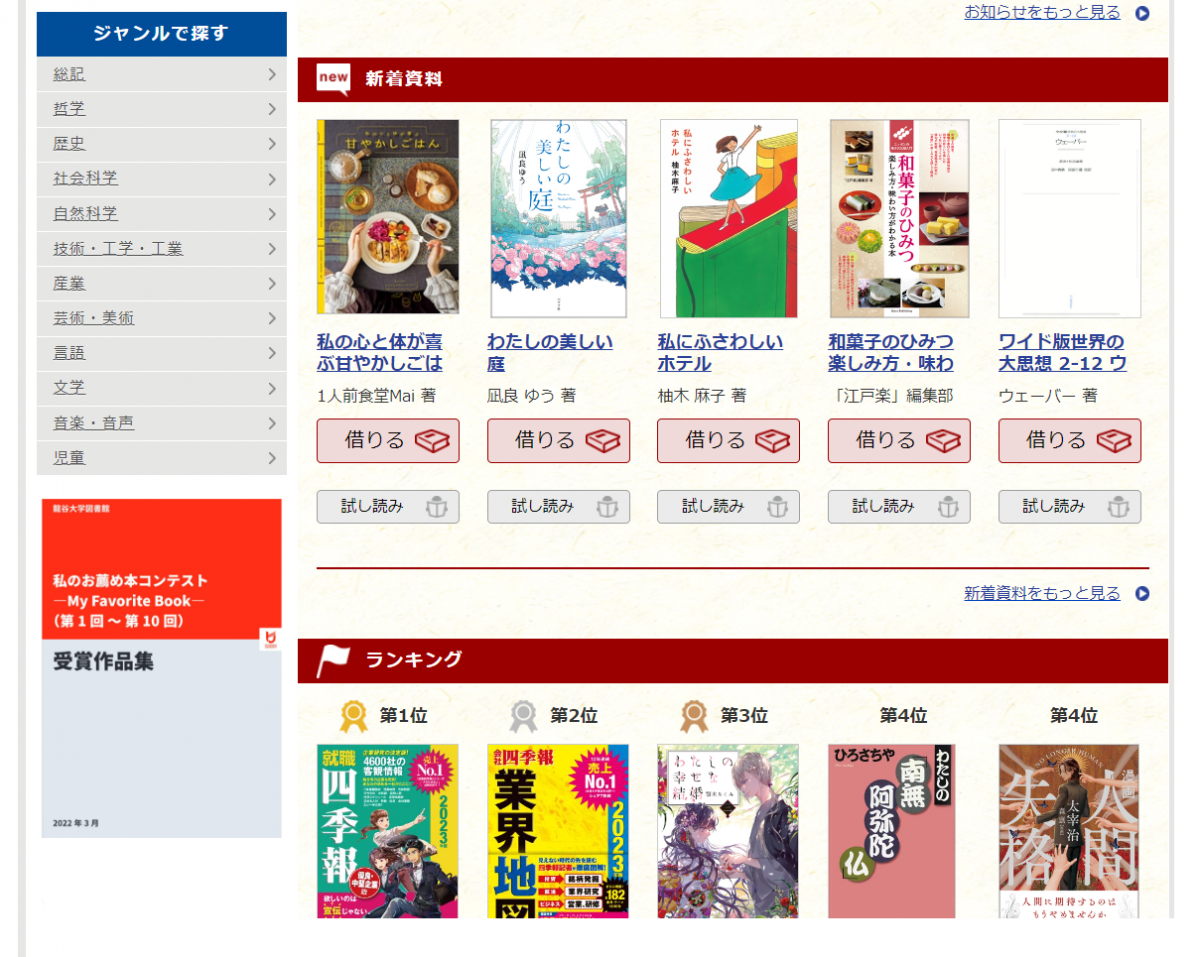Viewport: 1200px width, 957px height.
Task: Click arrow icon beside 新着資料をもっと見る
Action: click(1142, 594)
